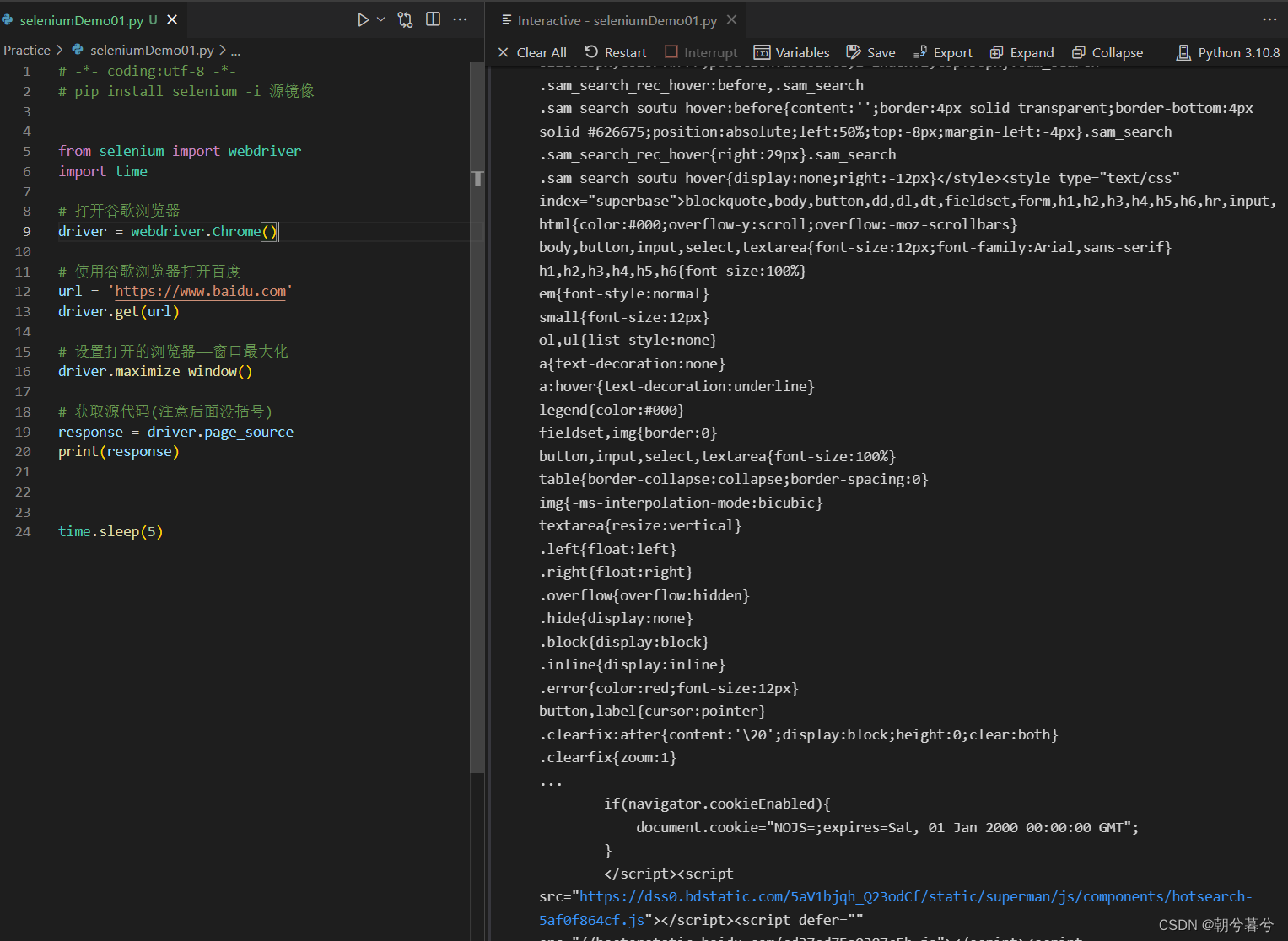Open the Variables viewer
This screenshot has height=941, width=1288.
[791, 52]
